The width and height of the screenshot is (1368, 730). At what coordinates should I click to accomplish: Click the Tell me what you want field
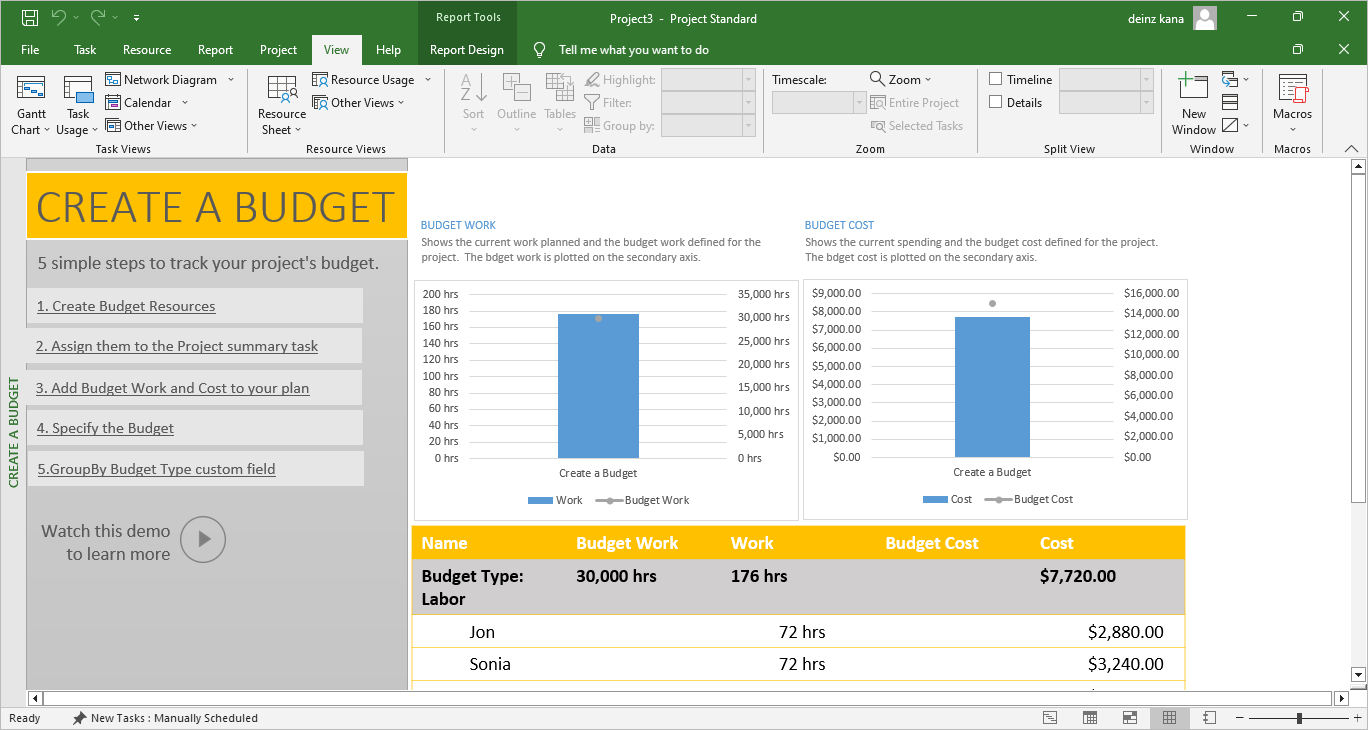point(633,50)
